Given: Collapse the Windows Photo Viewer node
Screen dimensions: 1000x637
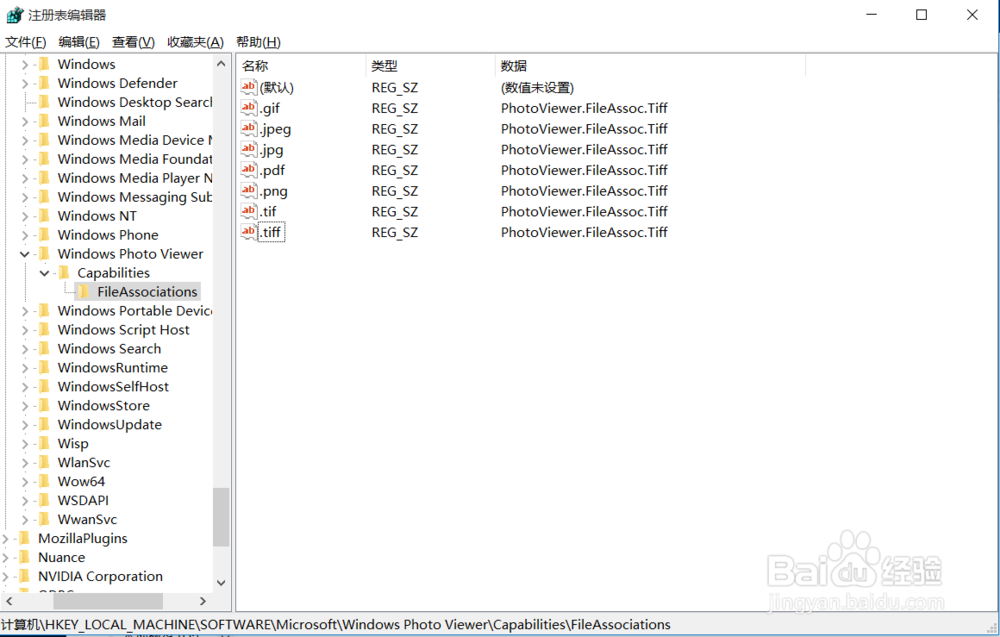Looking at the screenshot, I should (x=23, y=253).
